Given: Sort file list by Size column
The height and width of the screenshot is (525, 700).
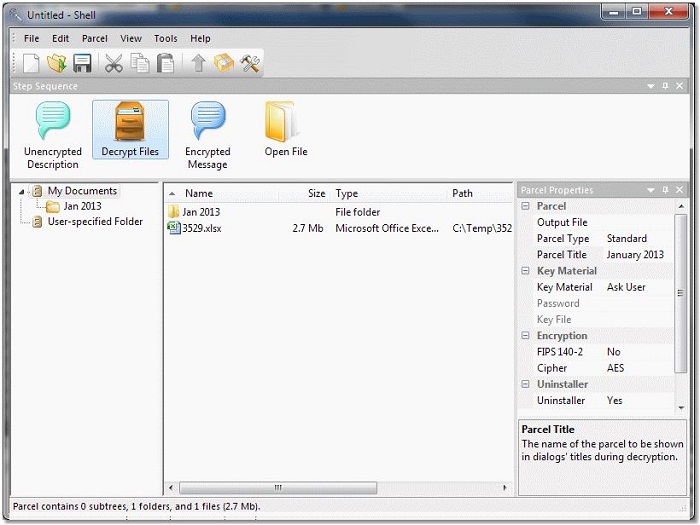Looking at the screenshot, I should [x=316, y=193].
